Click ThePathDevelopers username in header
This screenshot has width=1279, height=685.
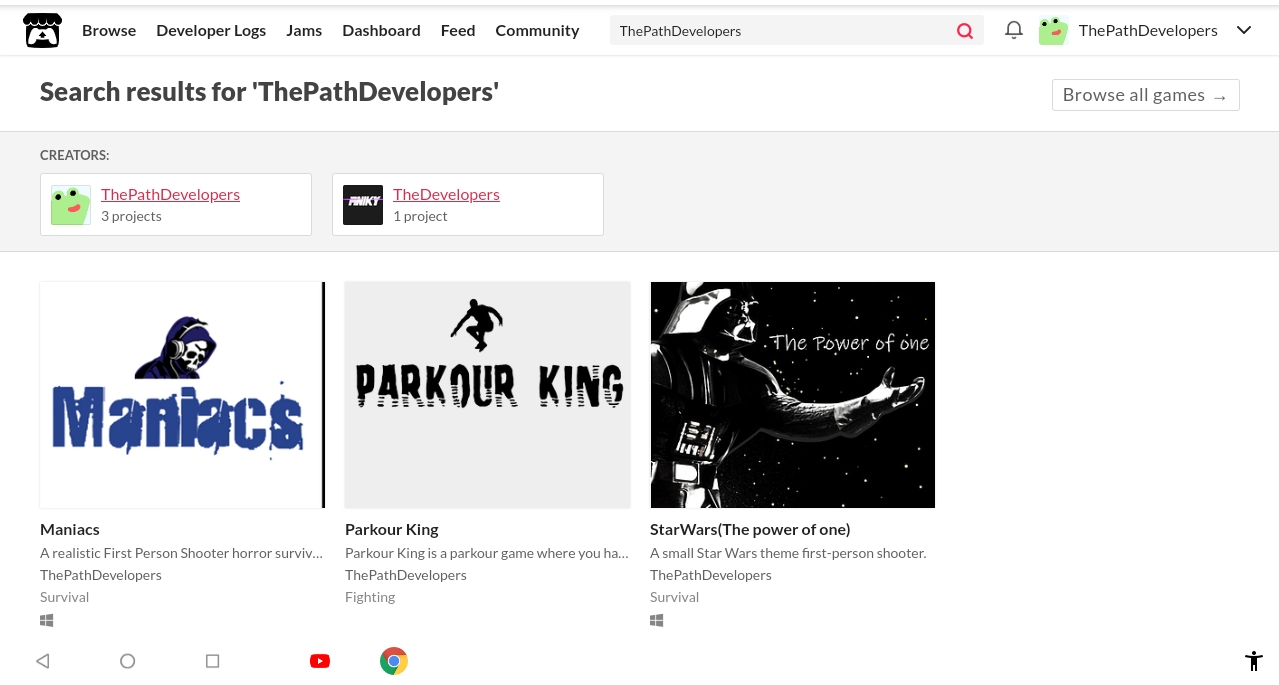(1148, 30)
